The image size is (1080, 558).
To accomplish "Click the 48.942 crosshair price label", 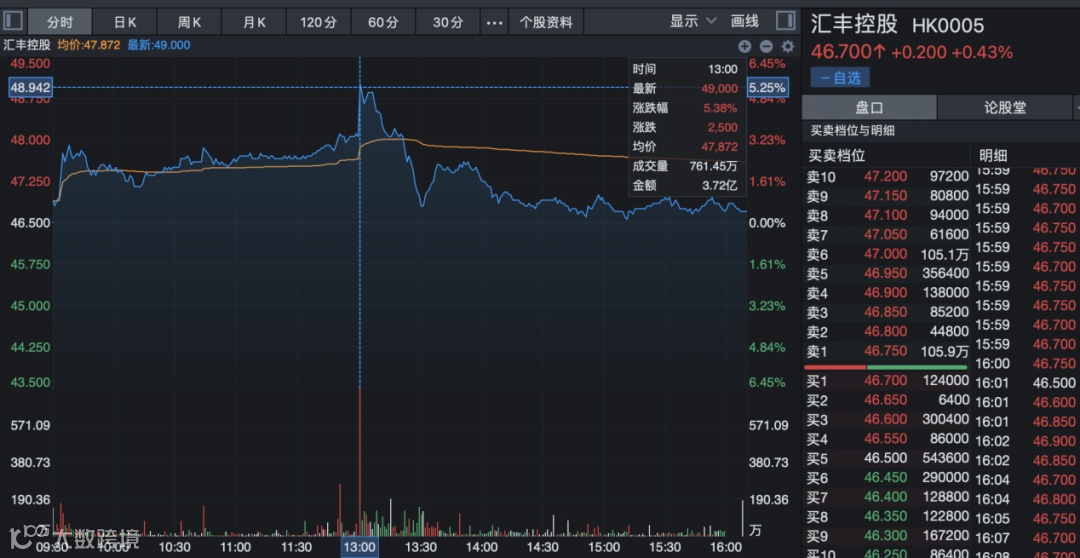I will [30, 87].
